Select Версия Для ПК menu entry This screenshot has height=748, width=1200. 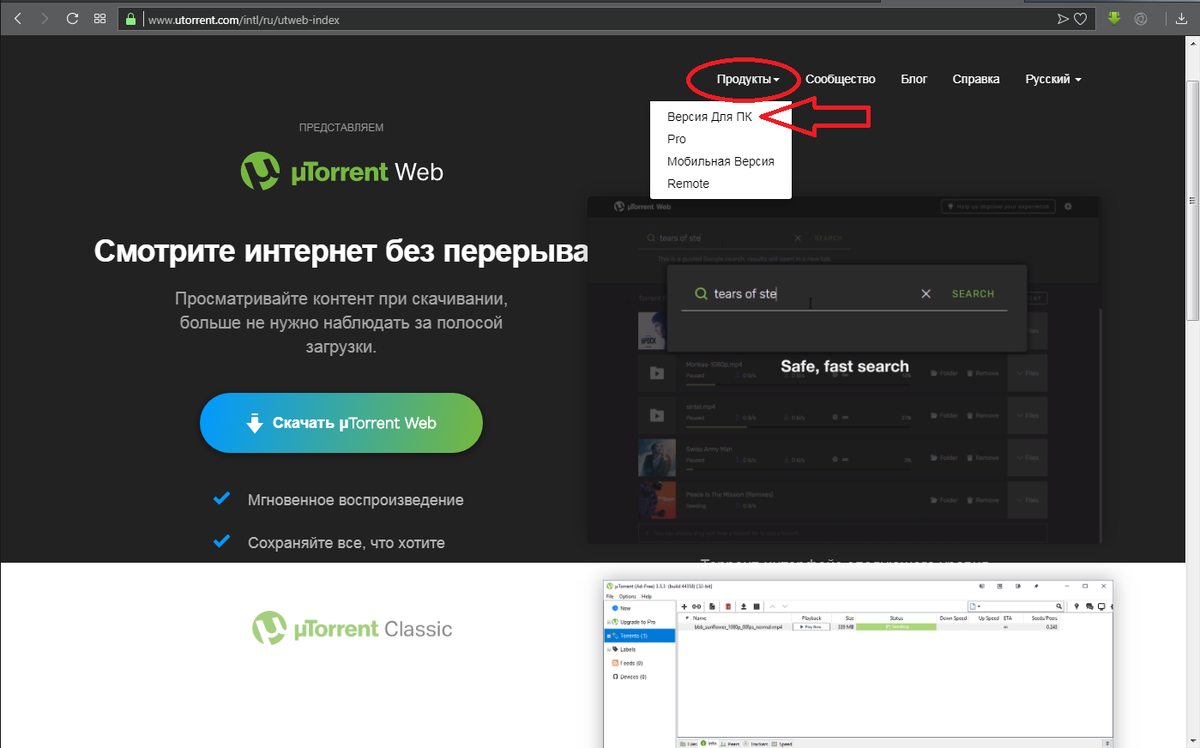(708, 117)
